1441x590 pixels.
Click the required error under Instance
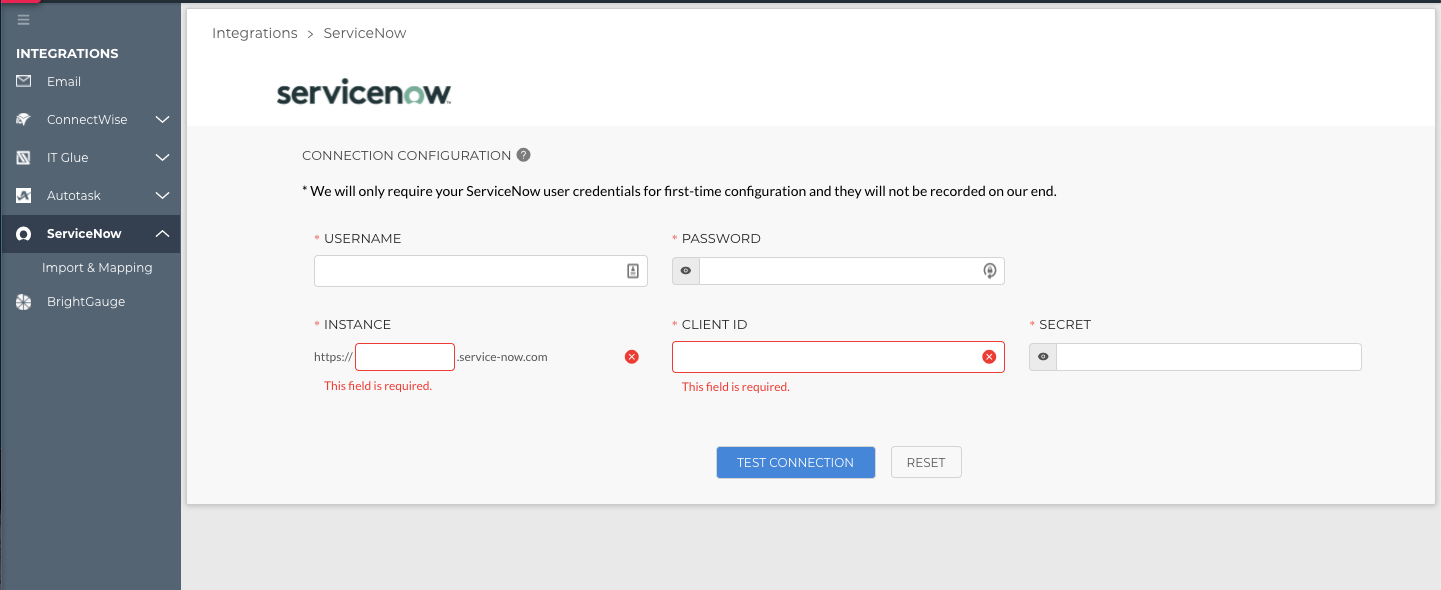pyautogui.click(x=378, y=386)
